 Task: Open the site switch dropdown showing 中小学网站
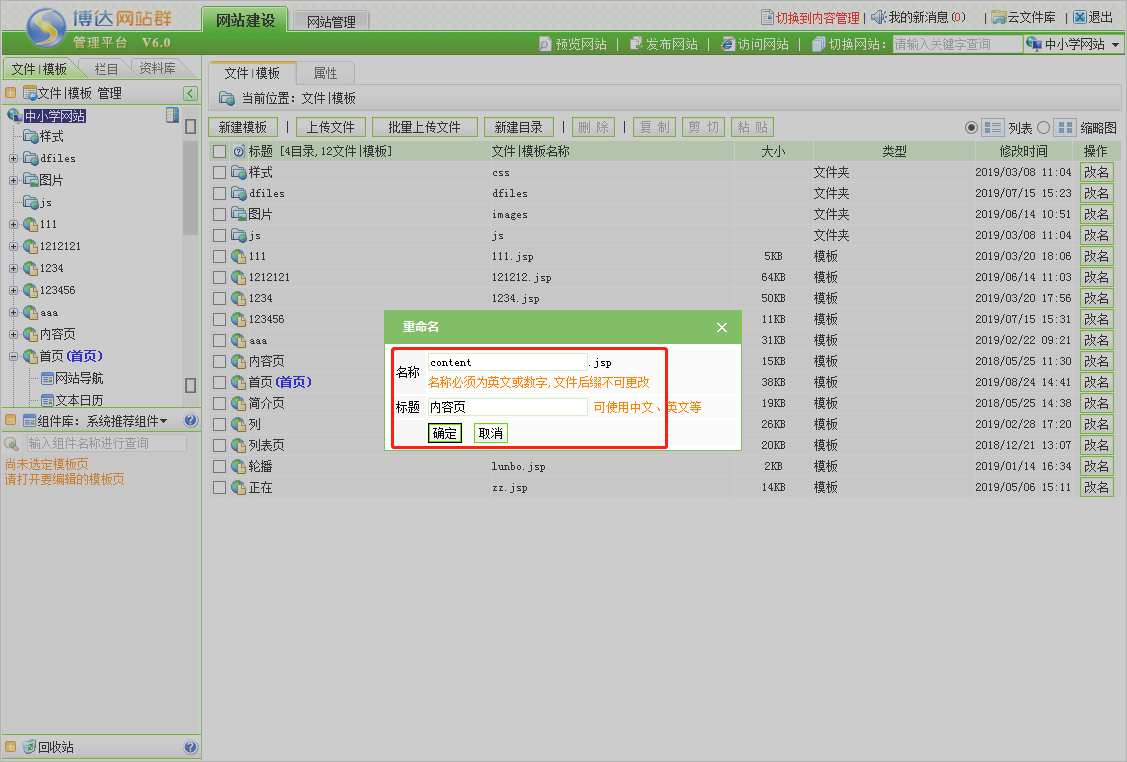click(x=1073, y=44)
